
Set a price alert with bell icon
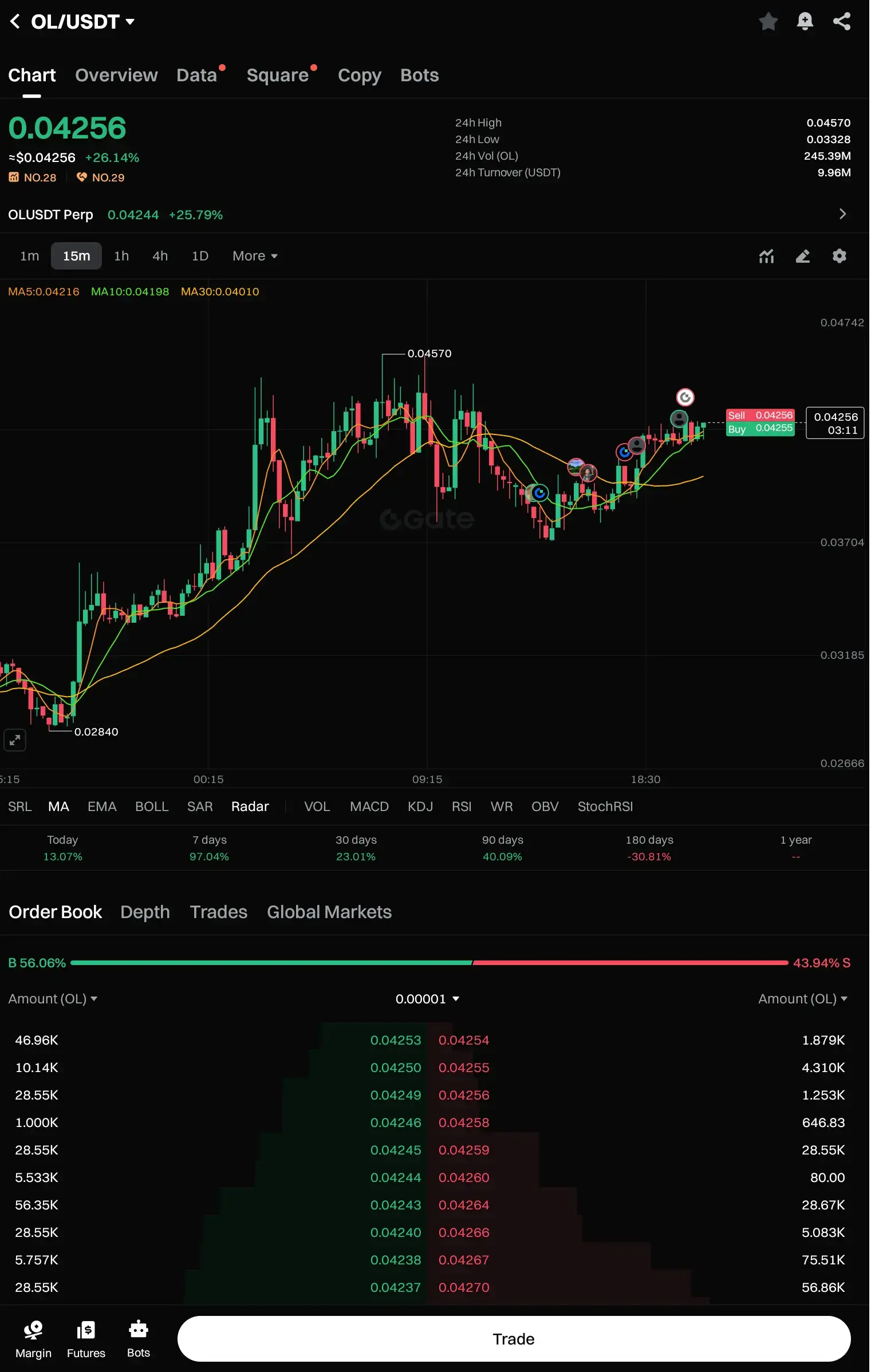805,22
